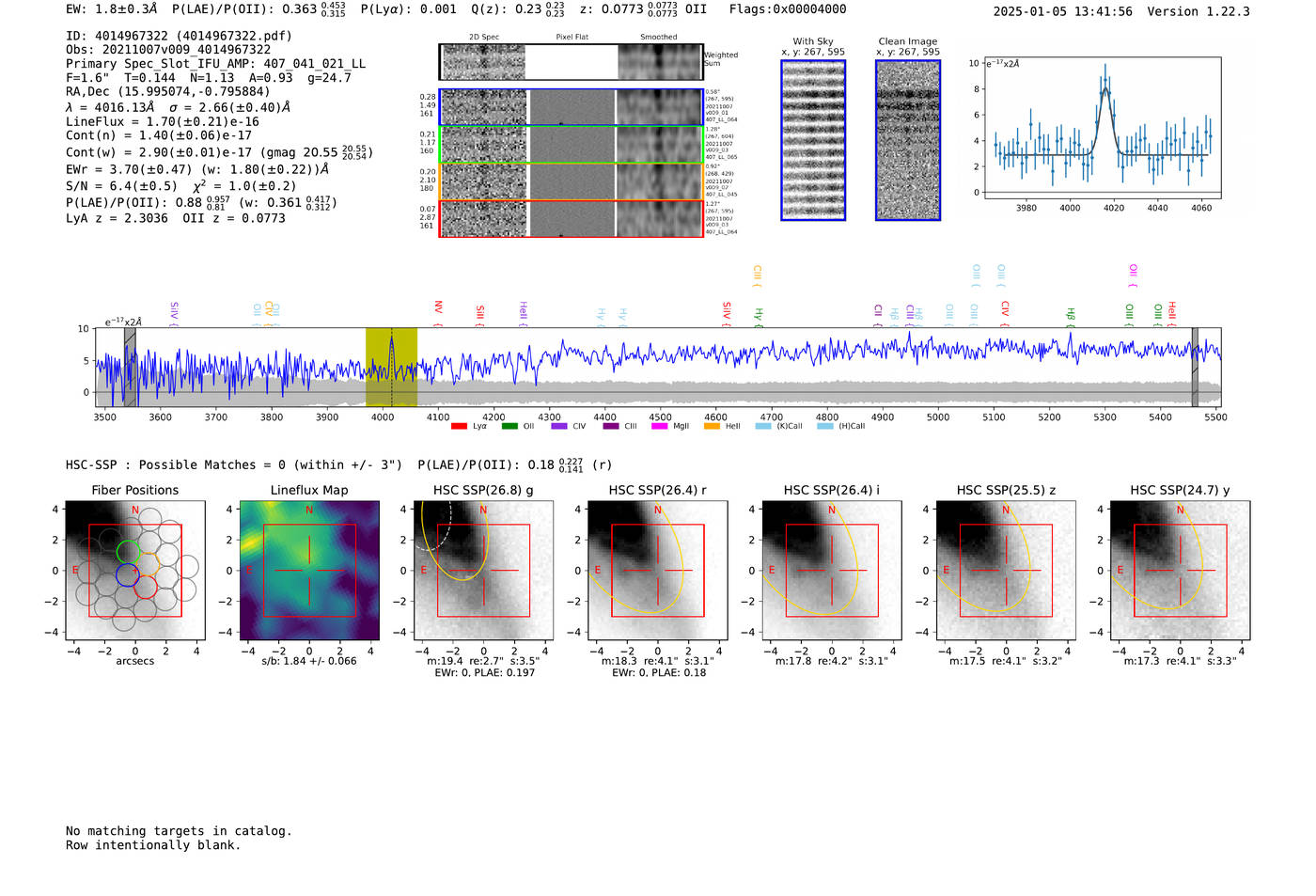The width and height of the screenshot is (1316, 896).
Task: Select the Fiber Positions plot
Action: click(135, 571)
